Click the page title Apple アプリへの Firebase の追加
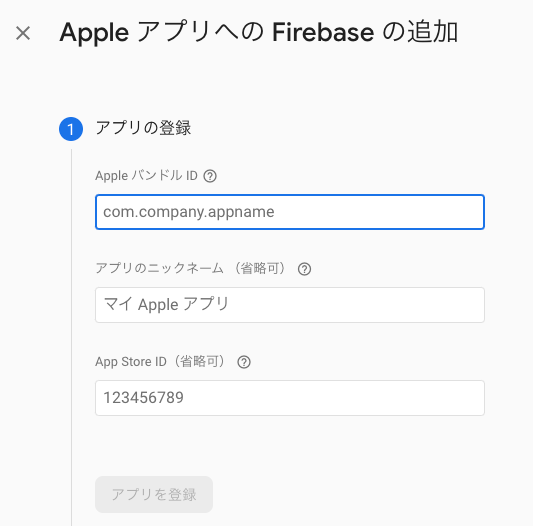This screenshot has width=533, height=526. click(259, 32)
